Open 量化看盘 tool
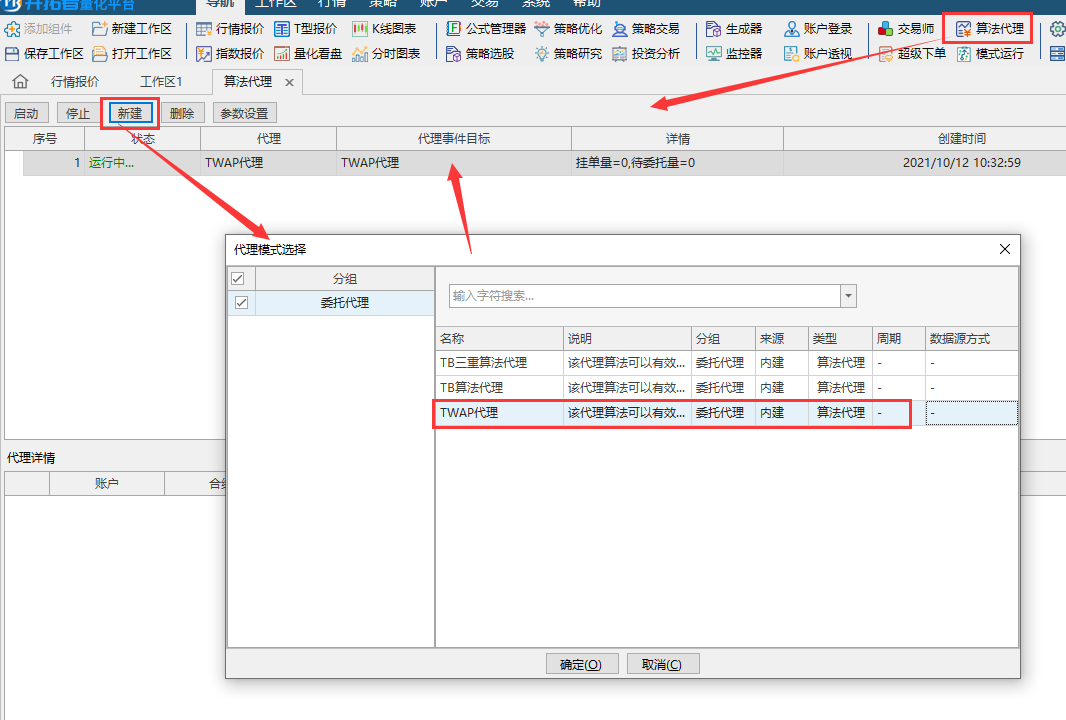The width and height of the screenshot is (1066, 720). pyautogui.click(x=307, y=53)
